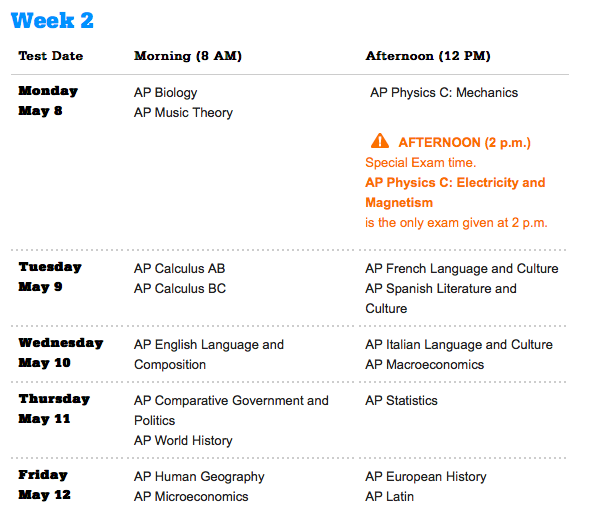Viewport: 596px width, 522px height.
Task: Select AP Statistics exam
Action: pos(401,400)
